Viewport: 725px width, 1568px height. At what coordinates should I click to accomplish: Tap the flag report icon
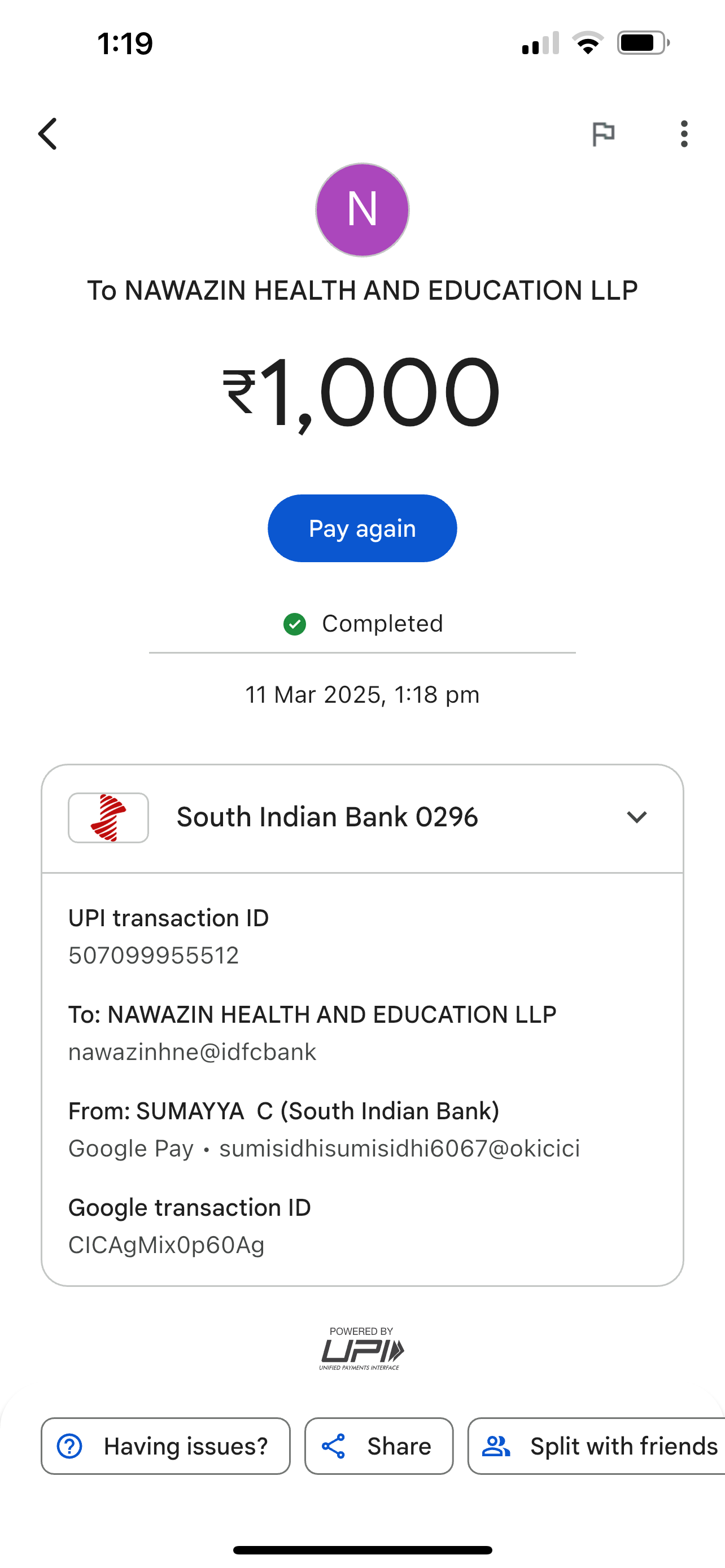point(603,134)
